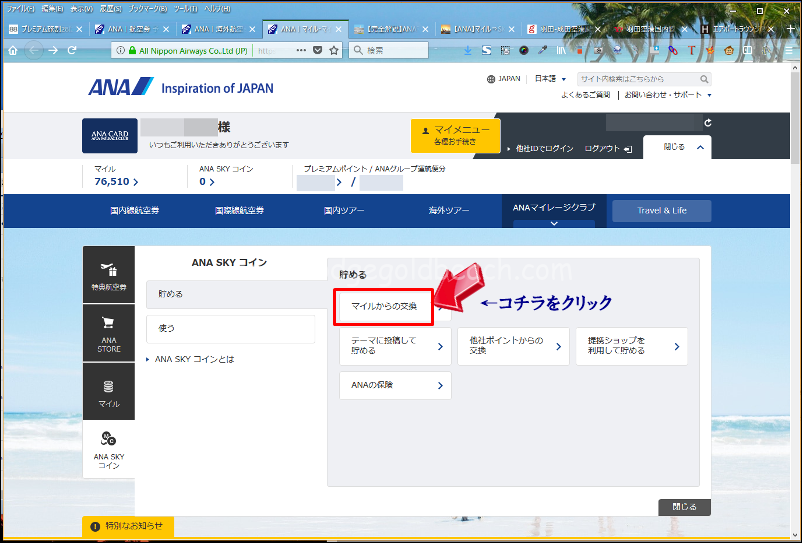Open the Firefox library icon
Screen dimensions: 802x543
coord(561,50)
